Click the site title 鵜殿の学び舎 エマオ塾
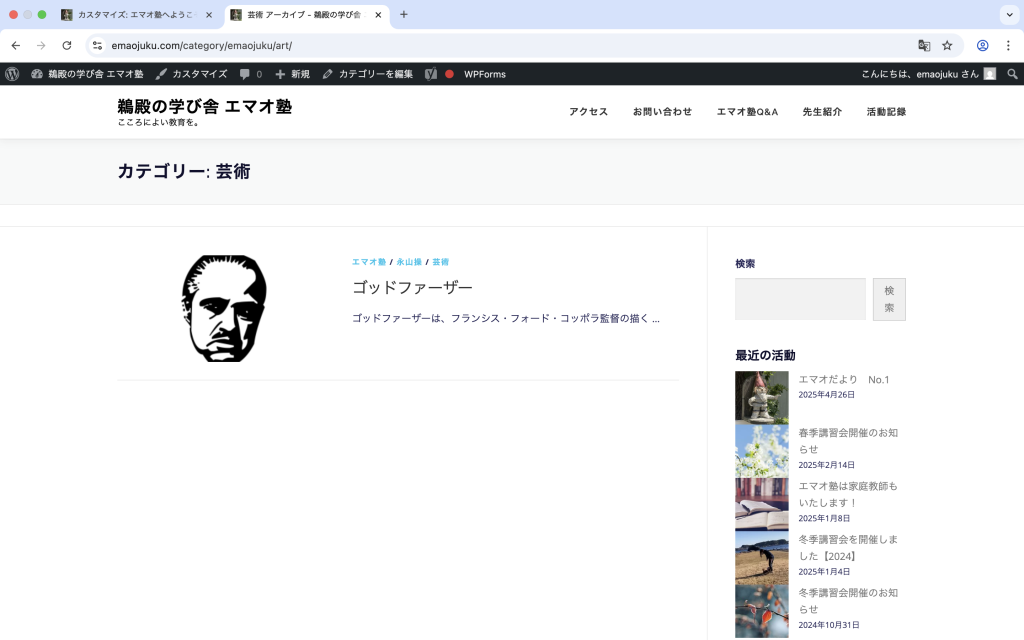 (x=204, y=106)
